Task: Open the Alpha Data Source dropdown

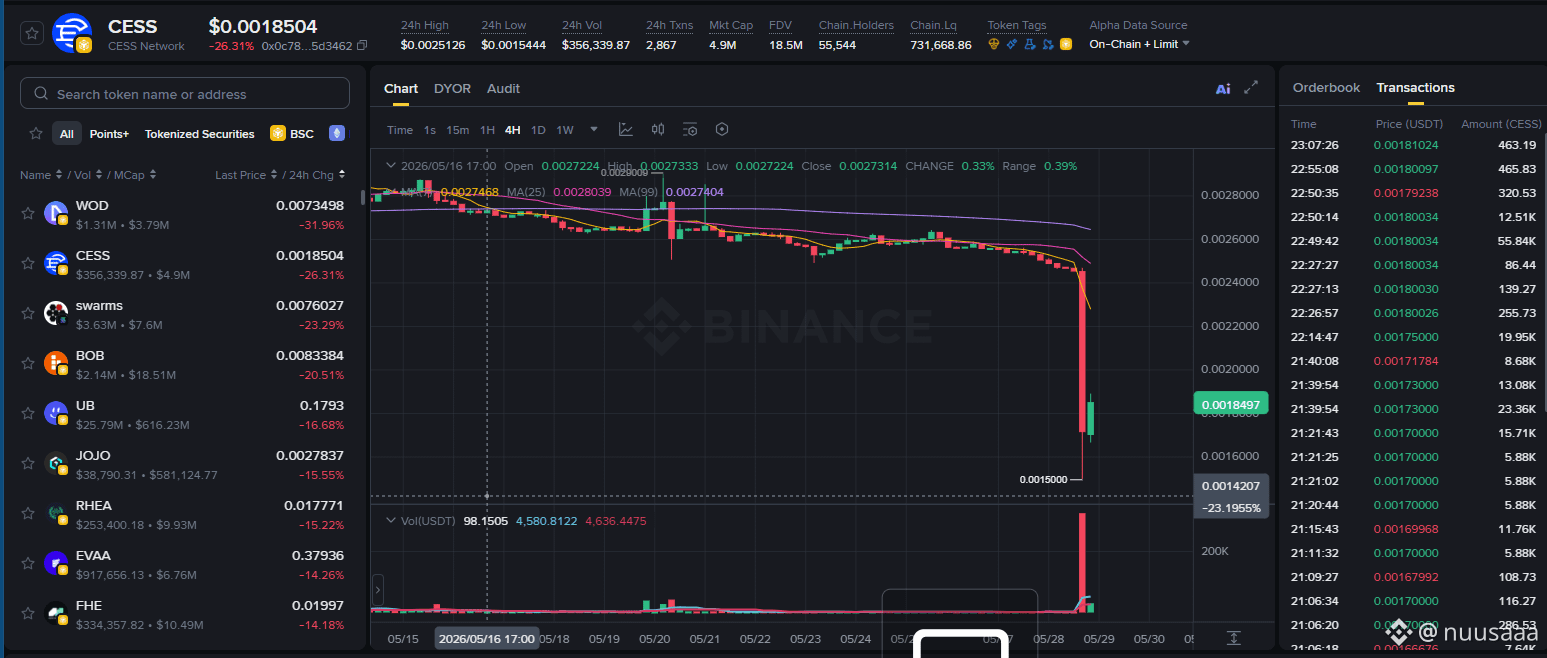Action: click(x=1139, y=44)
